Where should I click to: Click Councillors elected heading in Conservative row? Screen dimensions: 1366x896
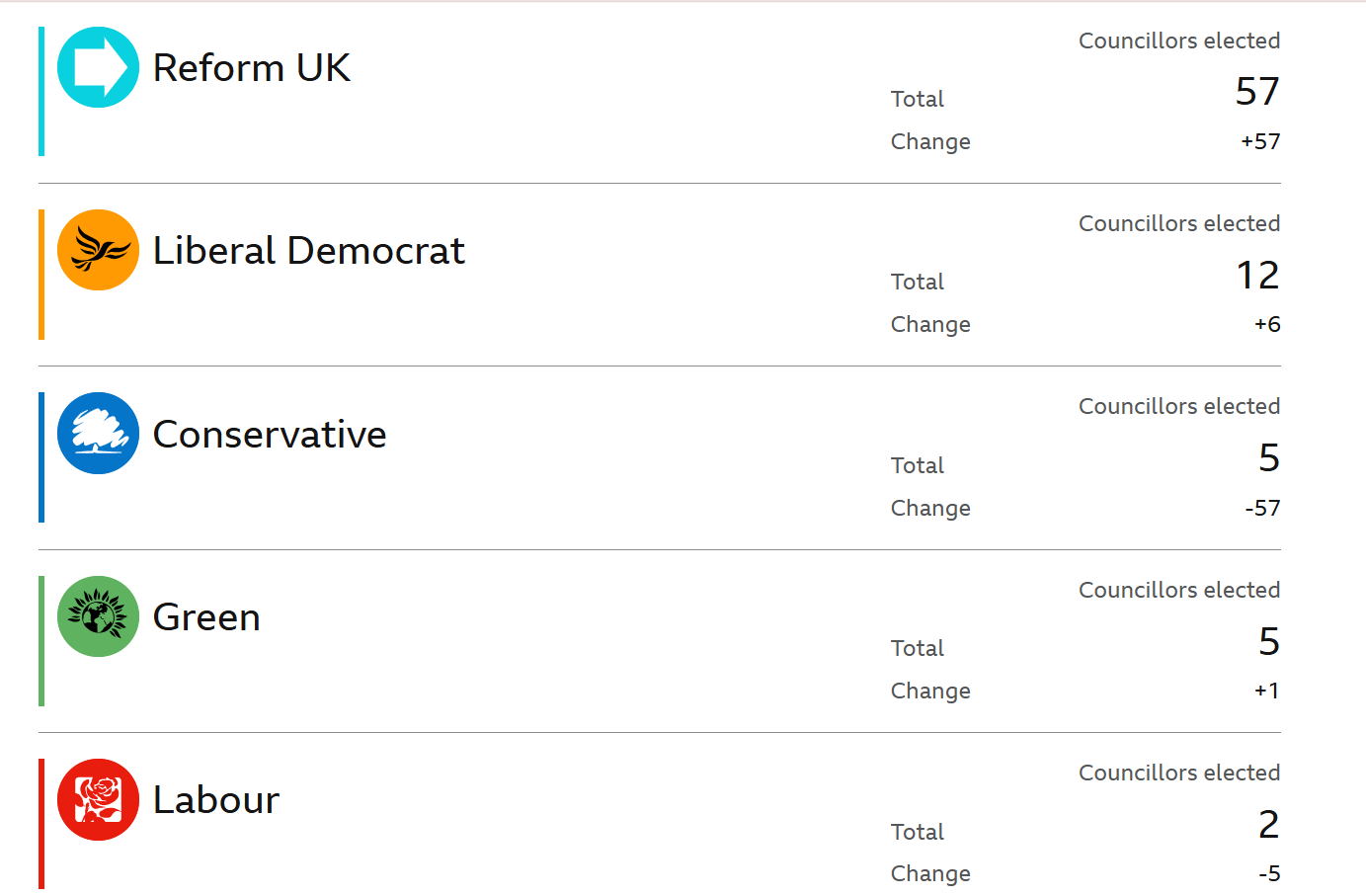[x=1179, y=406]
